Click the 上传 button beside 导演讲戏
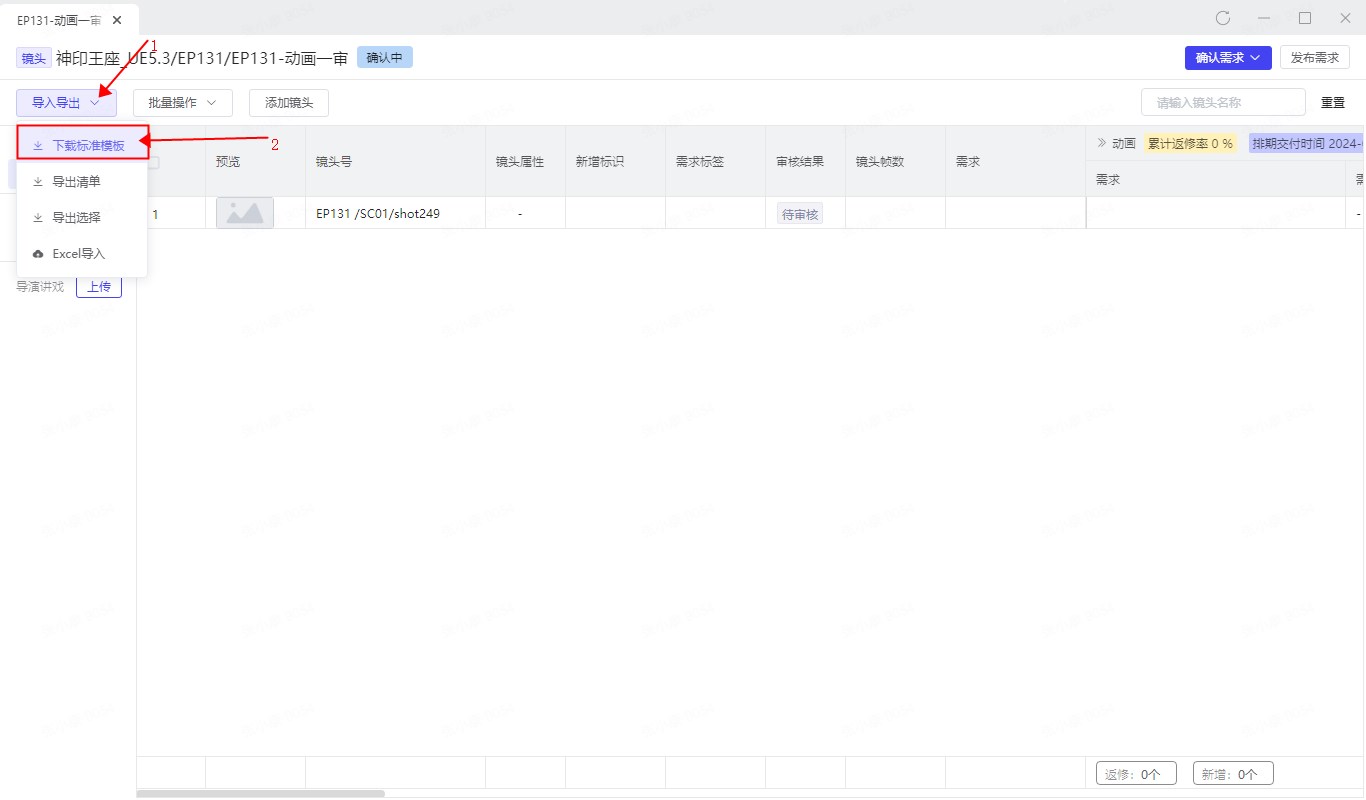This screenshot has width=1366, height=800. (99, 287)
